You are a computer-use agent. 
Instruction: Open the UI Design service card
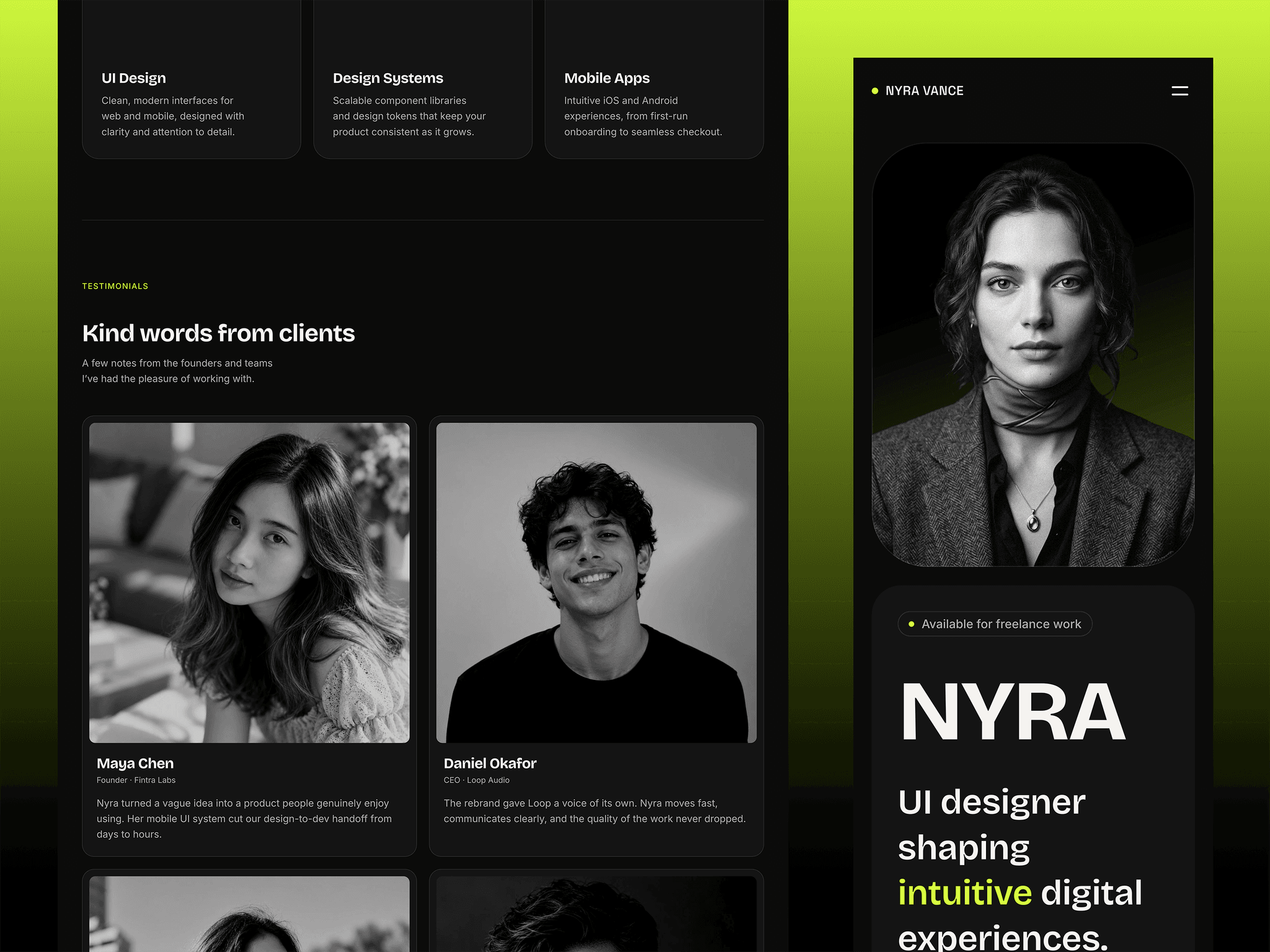click(x=192, y=79)
